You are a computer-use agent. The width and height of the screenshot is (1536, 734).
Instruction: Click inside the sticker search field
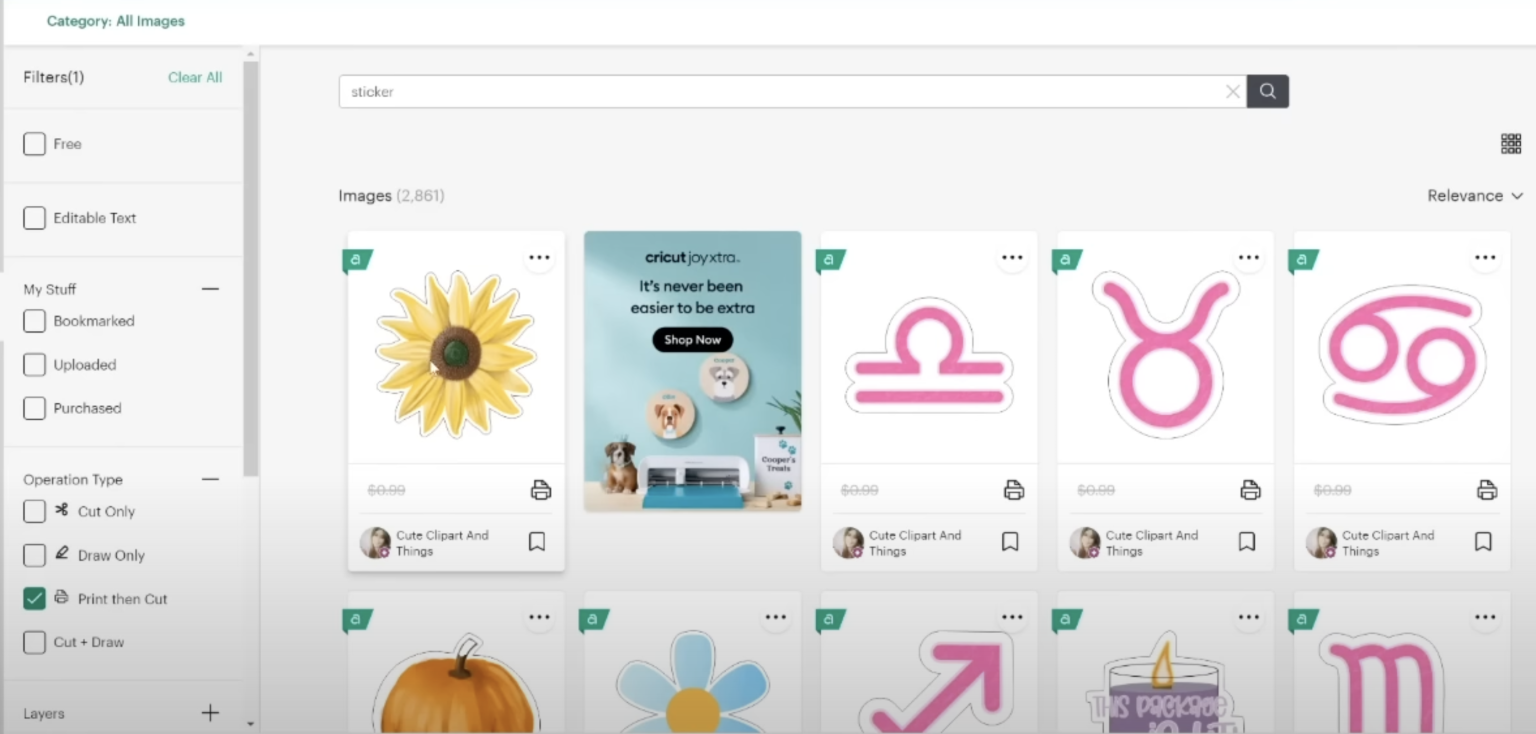(780, 92)
